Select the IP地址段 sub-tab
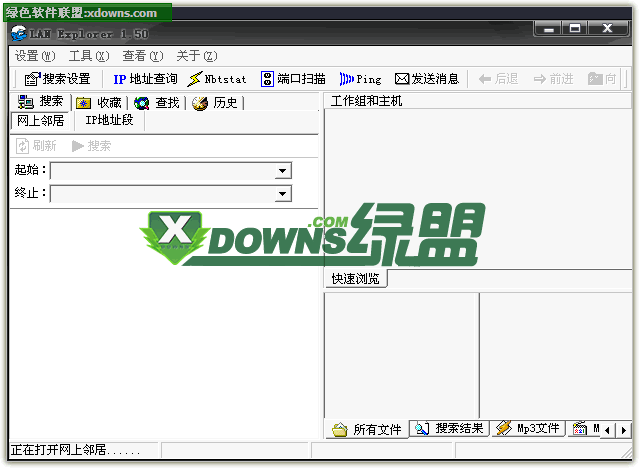The width and height of the screenshot is (639, 468). (109, 120)
